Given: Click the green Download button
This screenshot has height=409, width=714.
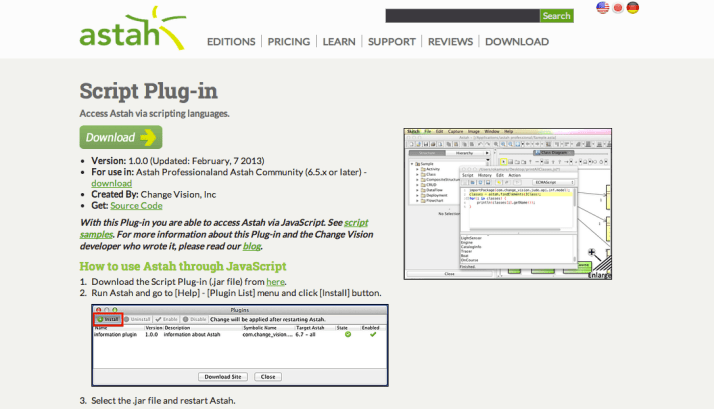Looking at the screenshot, I should click(x=121, y=137).
